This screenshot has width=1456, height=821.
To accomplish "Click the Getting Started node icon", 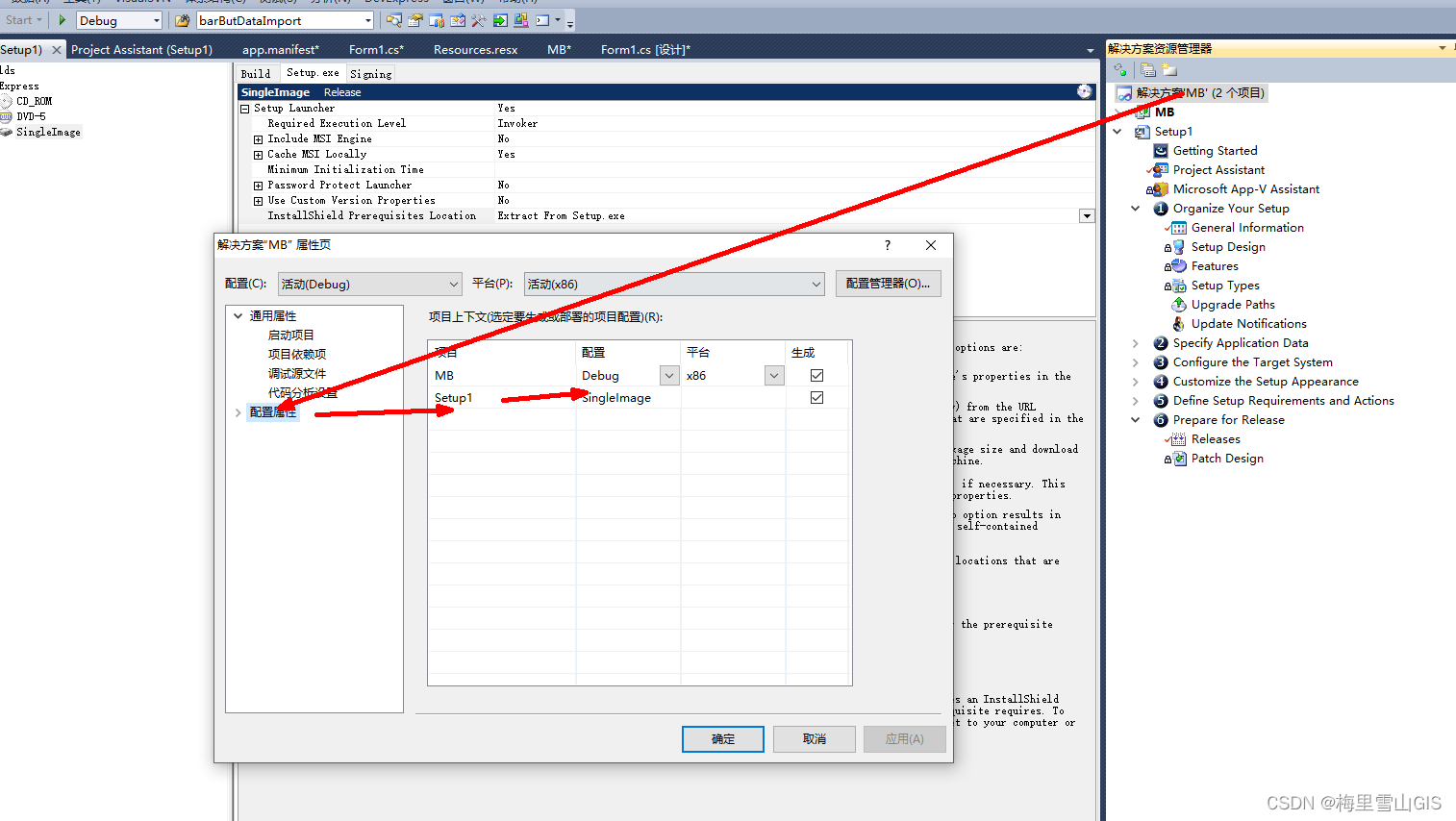I will coord(1161,151).
